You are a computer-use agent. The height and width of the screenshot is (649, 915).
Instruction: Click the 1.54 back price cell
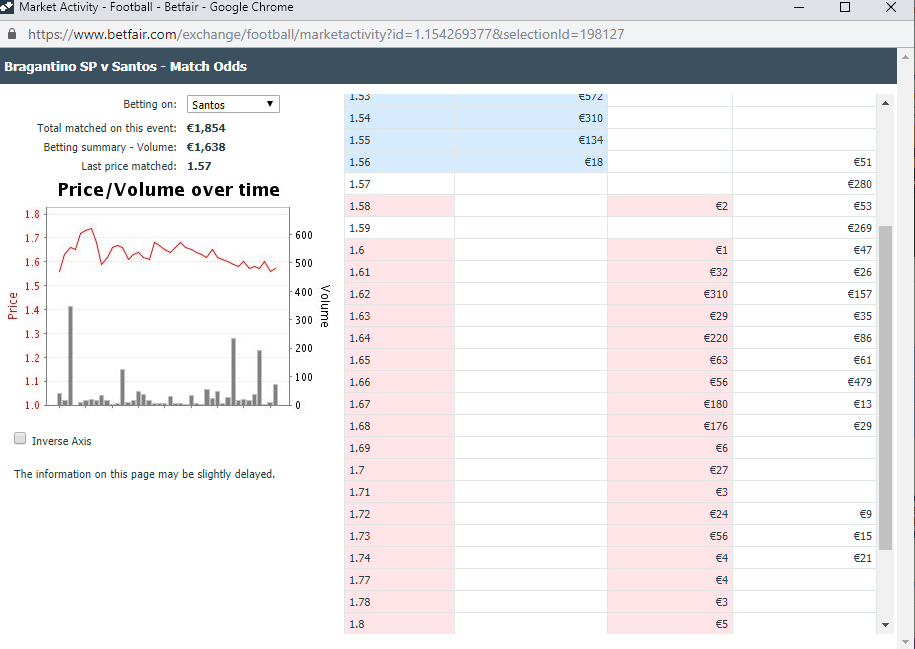399,118
